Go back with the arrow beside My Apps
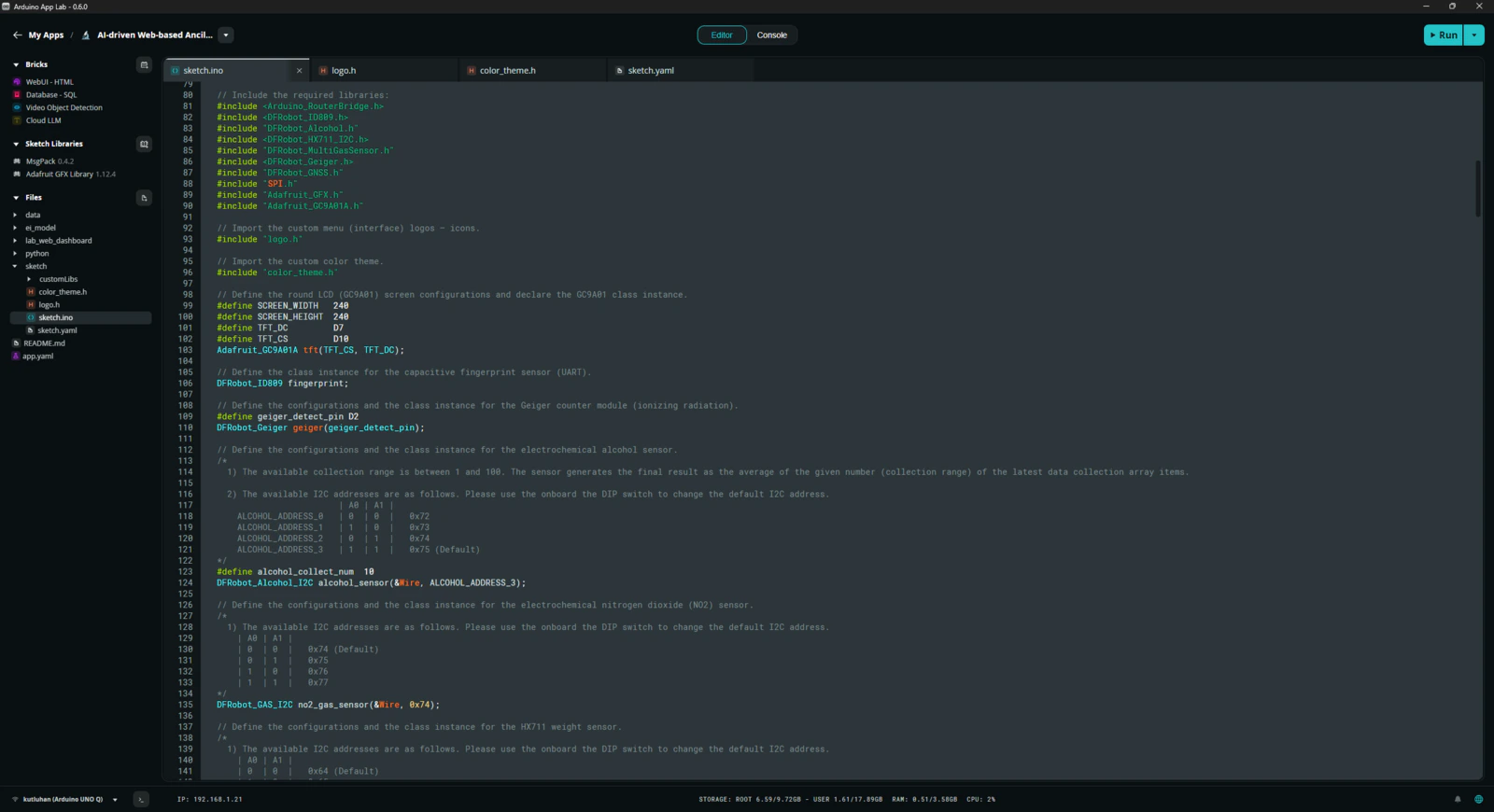Screen dimensions: 1494x812 (x=17, y=35)
